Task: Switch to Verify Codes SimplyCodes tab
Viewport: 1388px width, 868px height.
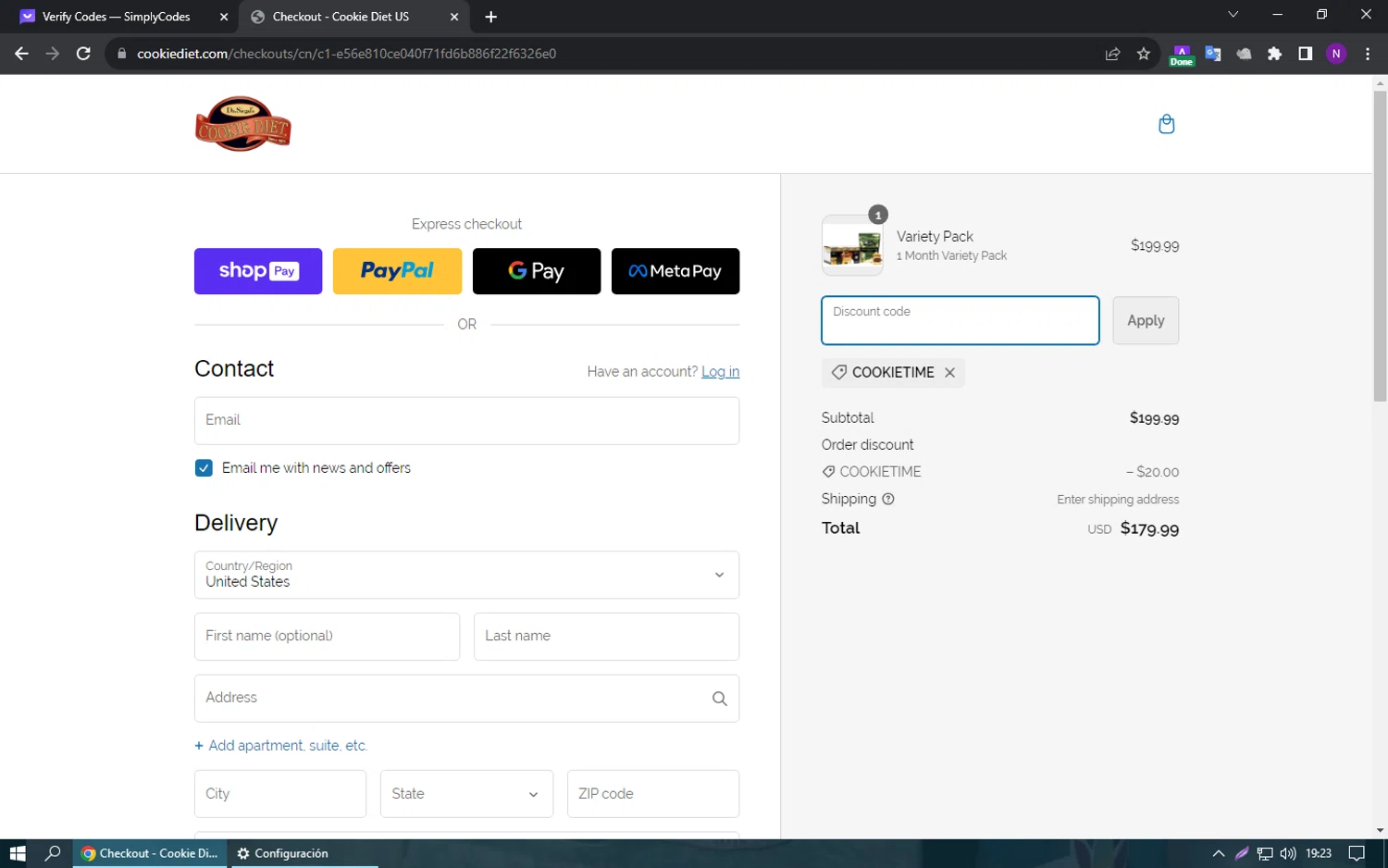Action: pos(118,17)
